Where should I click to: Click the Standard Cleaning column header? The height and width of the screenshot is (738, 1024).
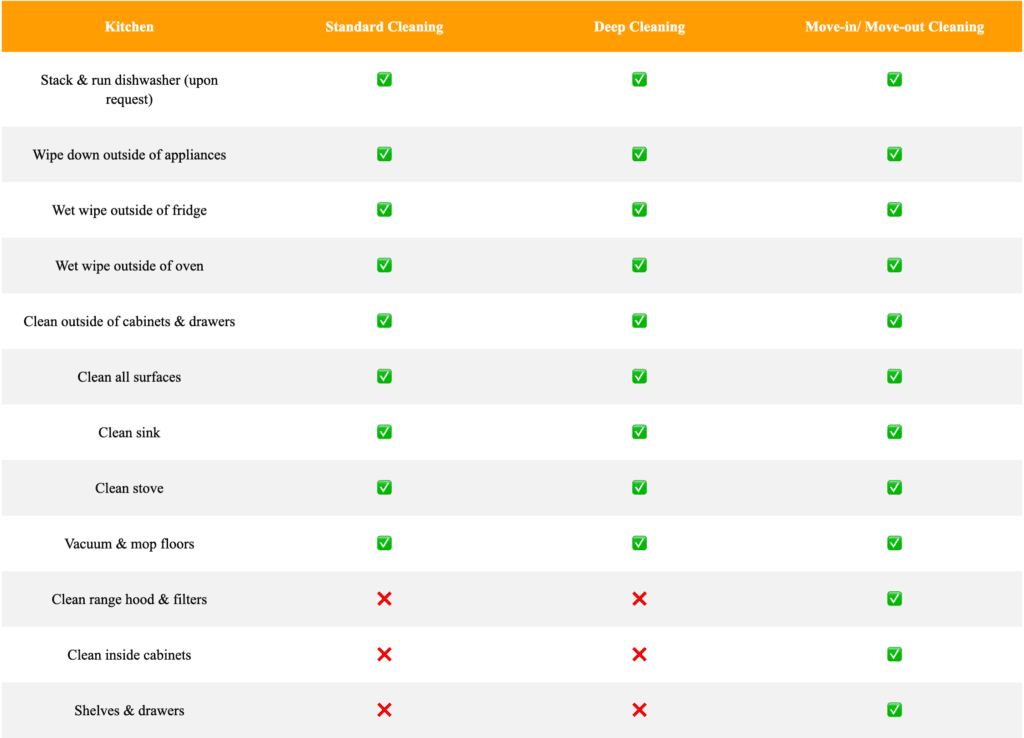pos(384,27)
